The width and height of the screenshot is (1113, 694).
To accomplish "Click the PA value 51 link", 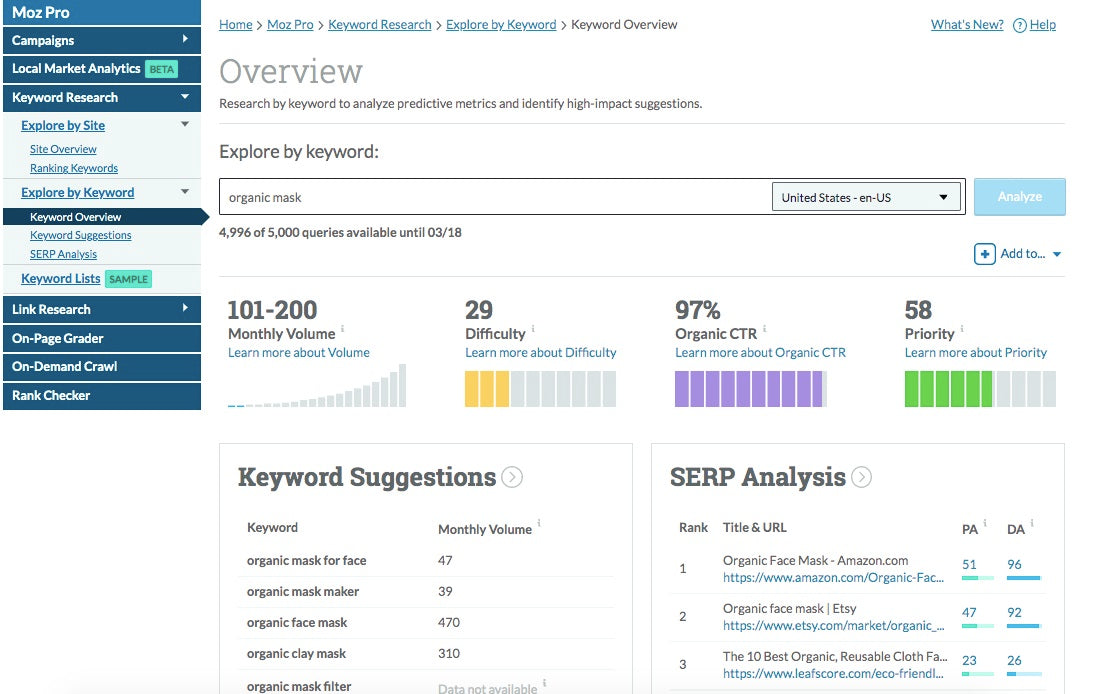I will coord(969,565).
